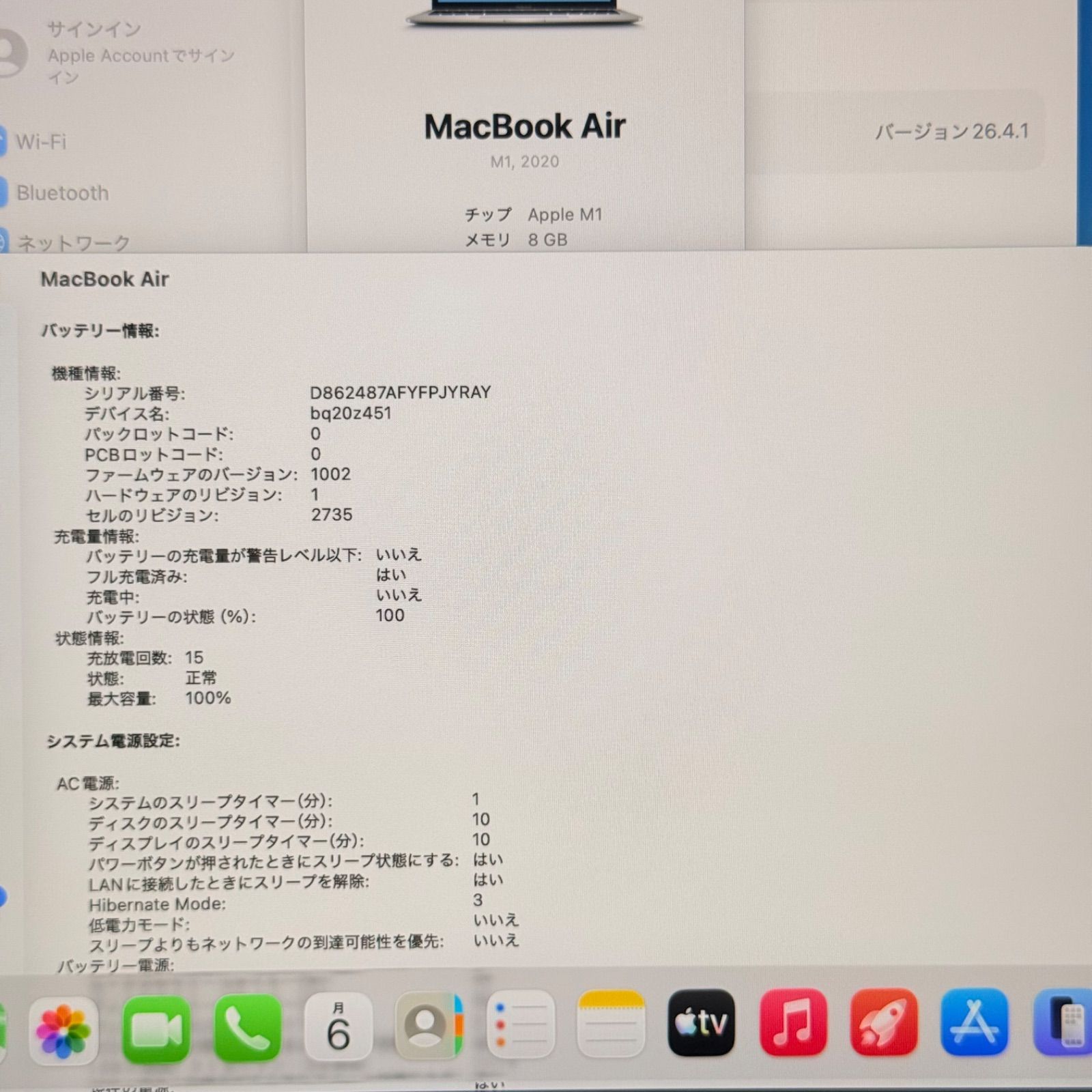Click cell revision value 2735

pos(332,515)
